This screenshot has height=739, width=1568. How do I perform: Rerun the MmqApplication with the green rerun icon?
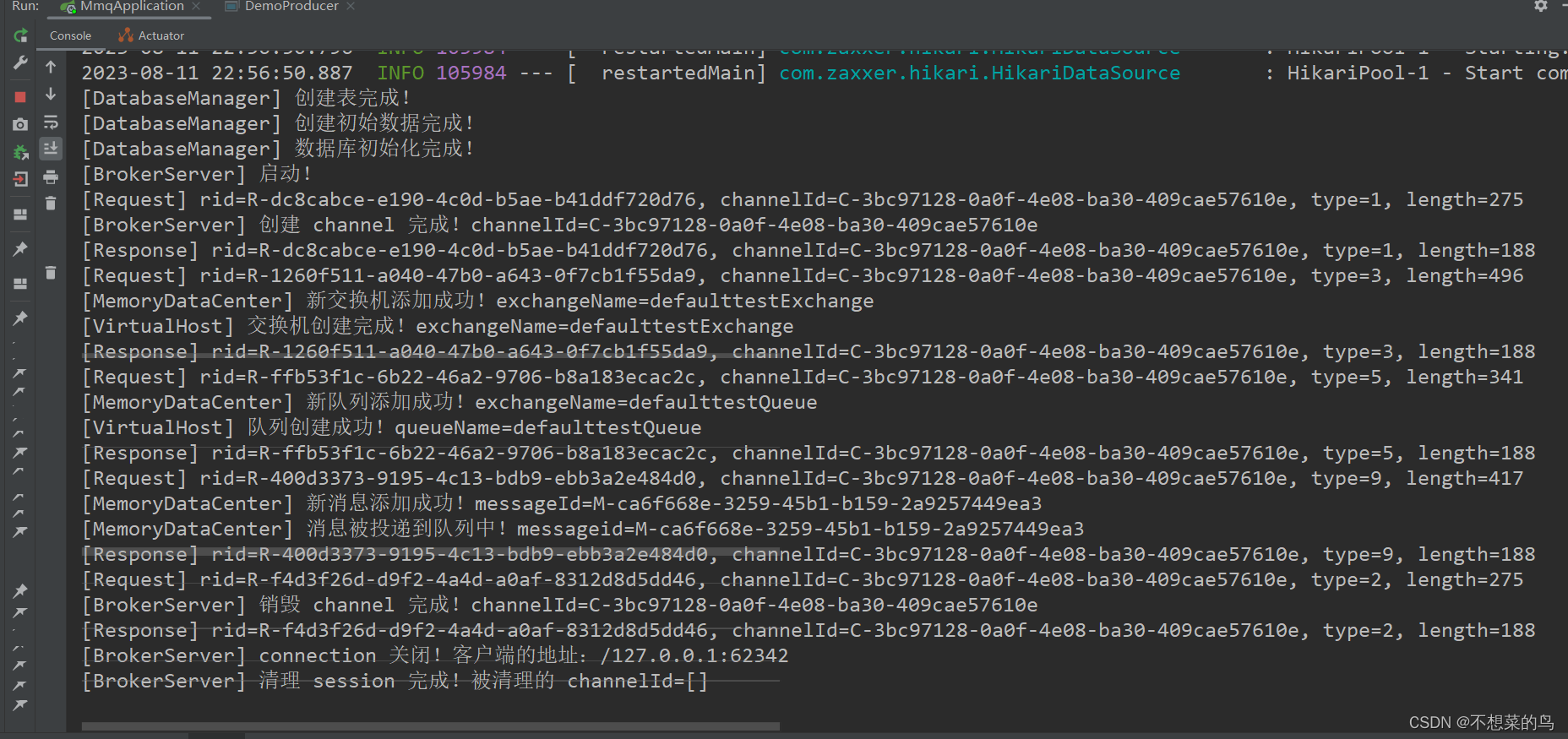(x=20, y=35)
